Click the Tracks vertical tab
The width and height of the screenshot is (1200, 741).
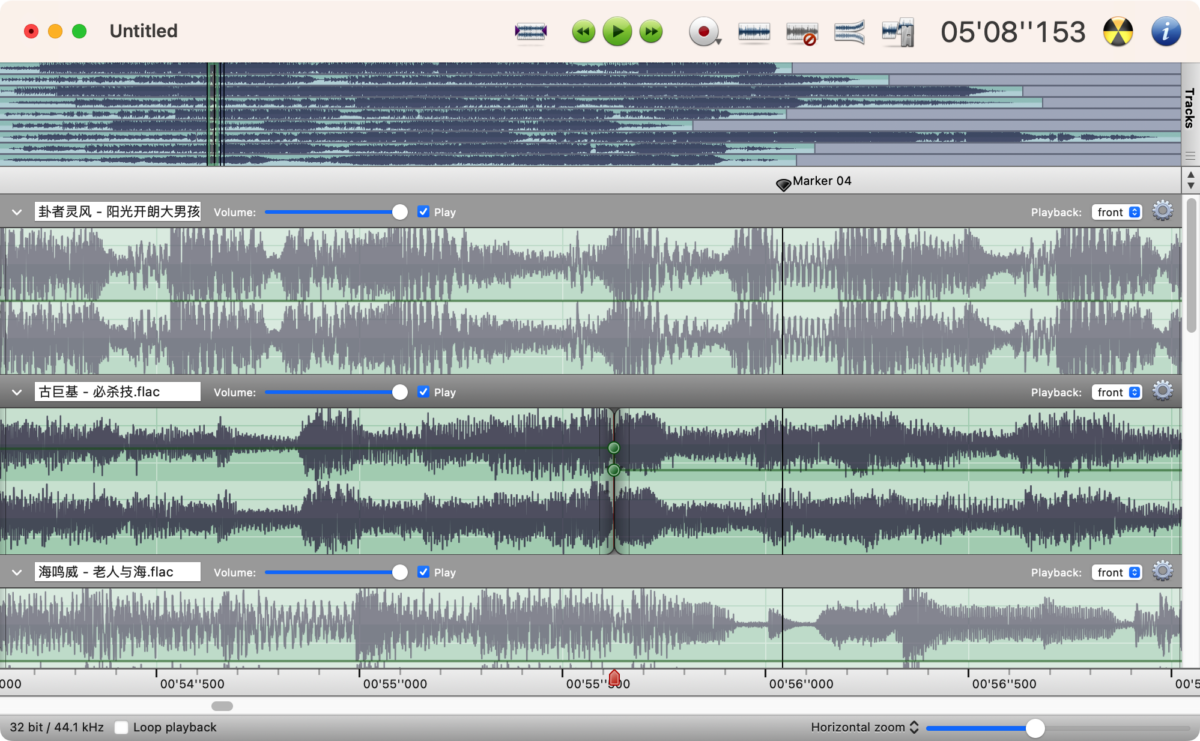point(1190,108)
